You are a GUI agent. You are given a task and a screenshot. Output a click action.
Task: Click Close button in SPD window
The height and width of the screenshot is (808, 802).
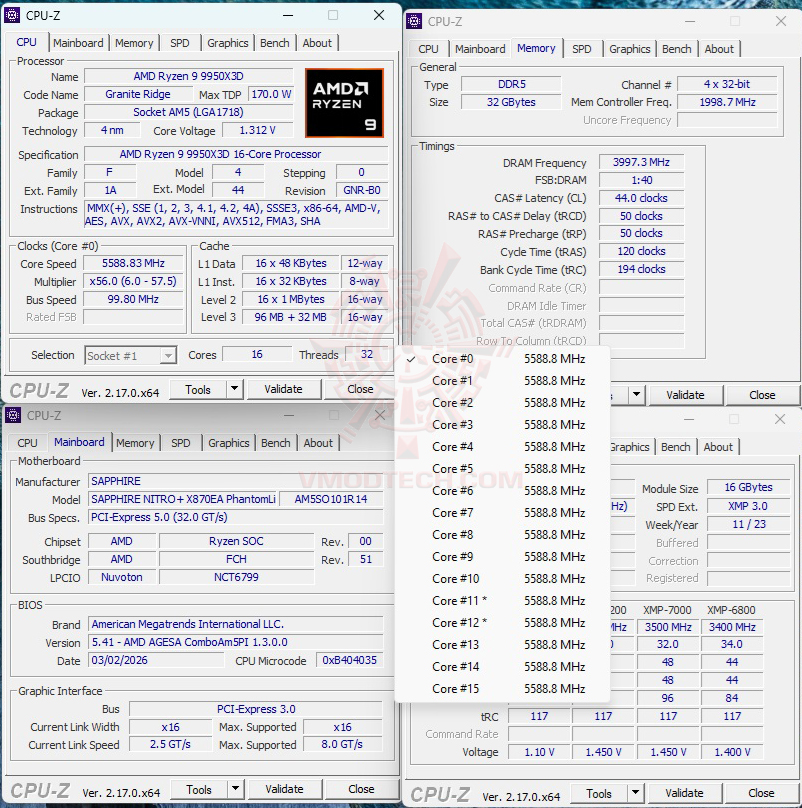click(x=761, y=793)
